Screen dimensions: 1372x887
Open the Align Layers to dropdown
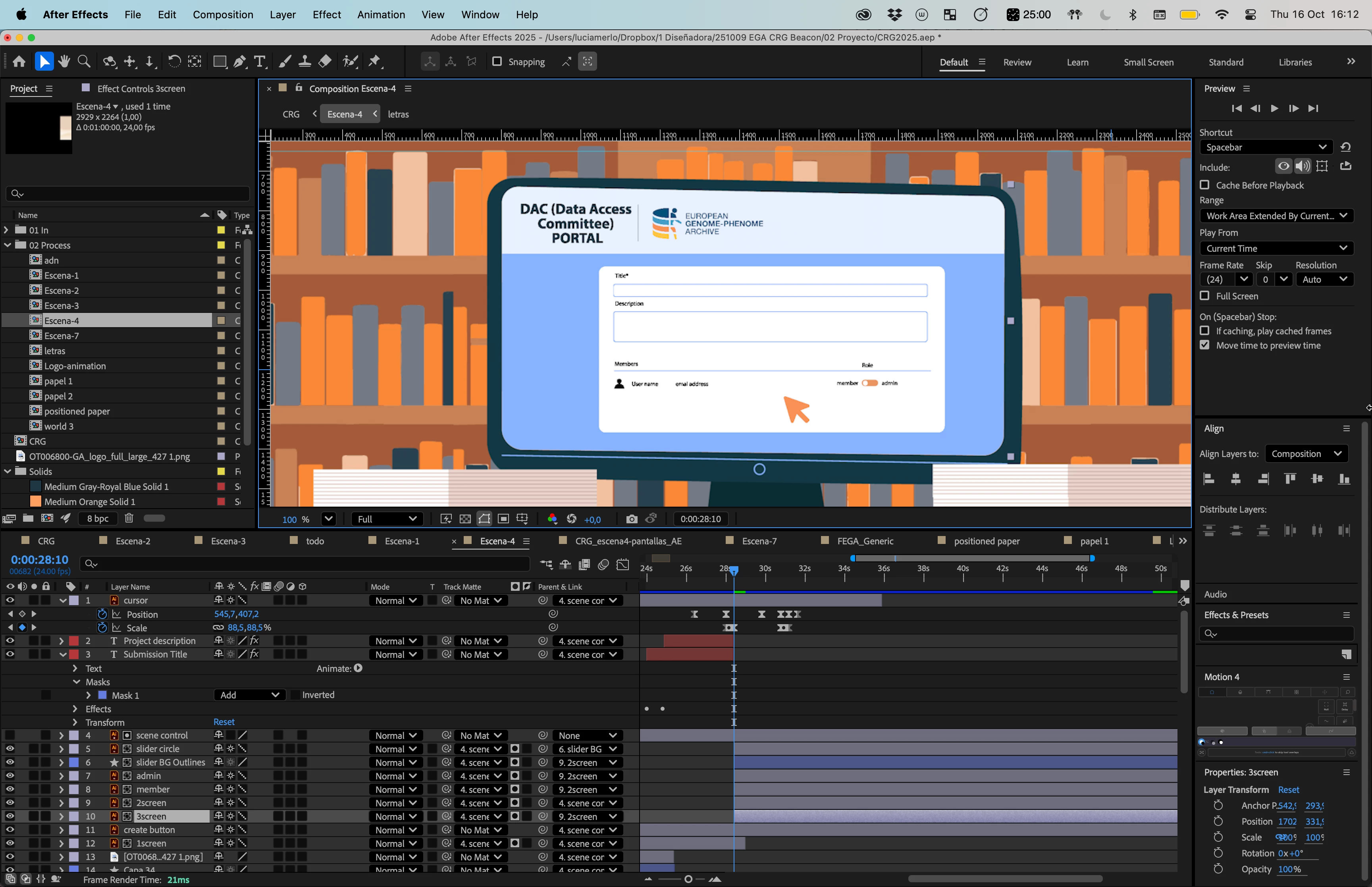click(1306, 454)
